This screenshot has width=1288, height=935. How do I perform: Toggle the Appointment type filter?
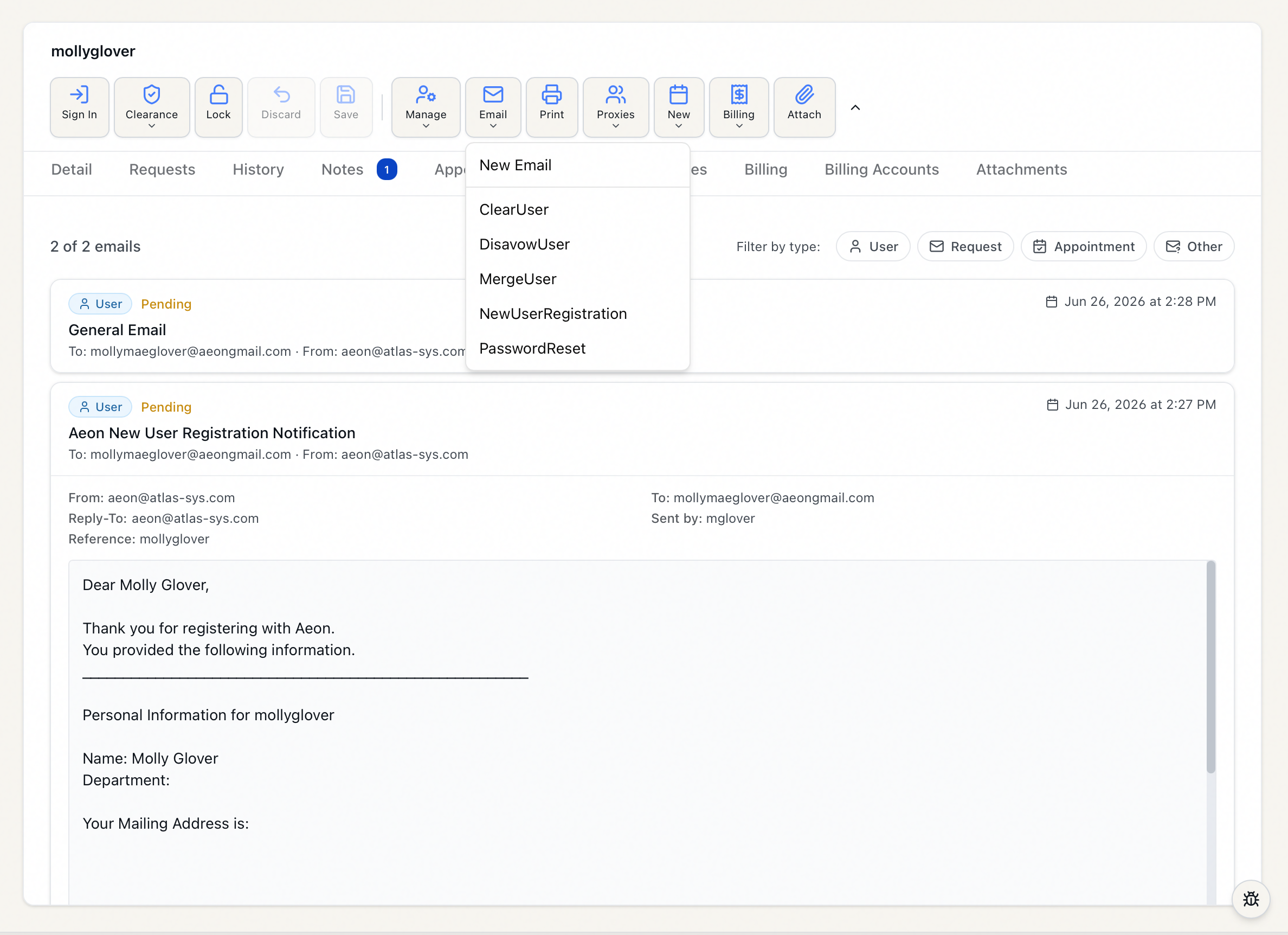[x=1084, y=247]
